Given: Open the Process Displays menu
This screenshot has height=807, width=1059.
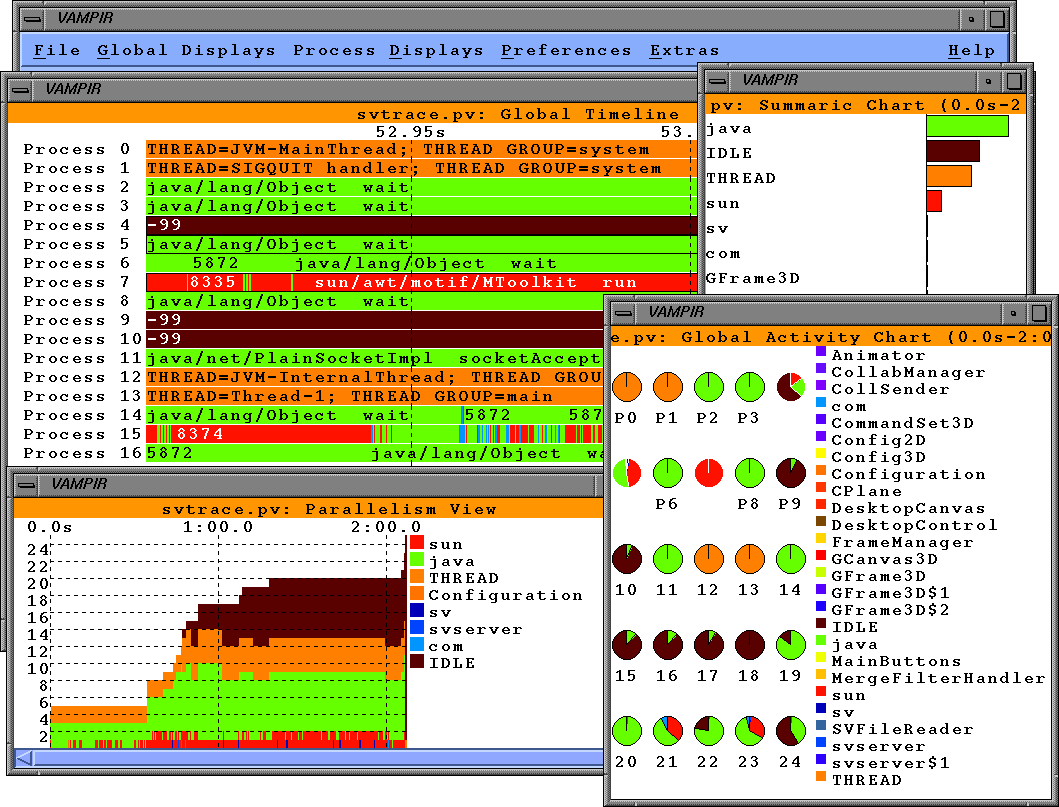Looking at the screenshot, I should (x=388, y=51).
